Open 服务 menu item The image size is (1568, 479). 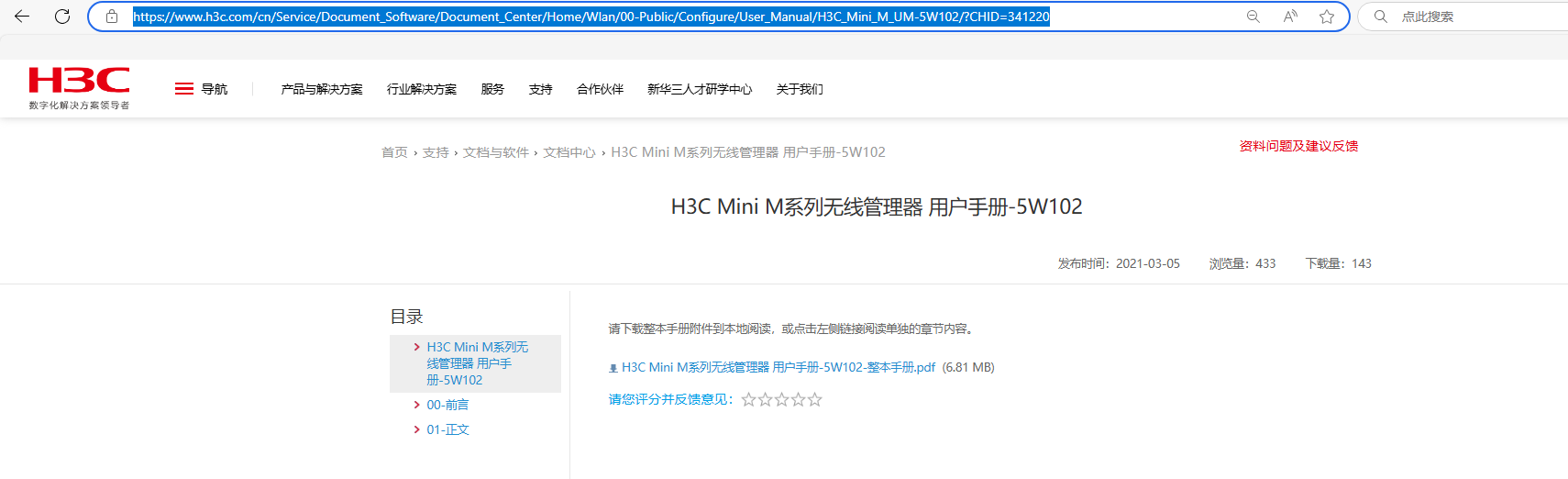pos(492,89)
